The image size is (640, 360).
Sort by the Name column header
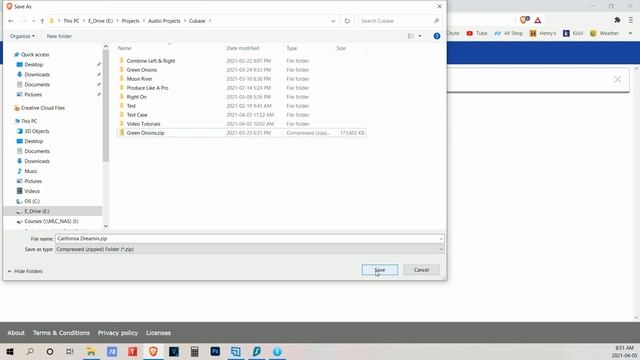124,48
